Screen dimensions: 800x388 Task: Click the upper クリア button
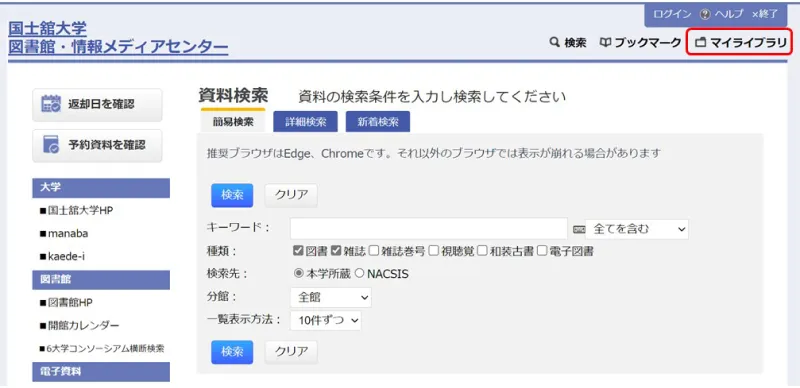pos(291,195)
